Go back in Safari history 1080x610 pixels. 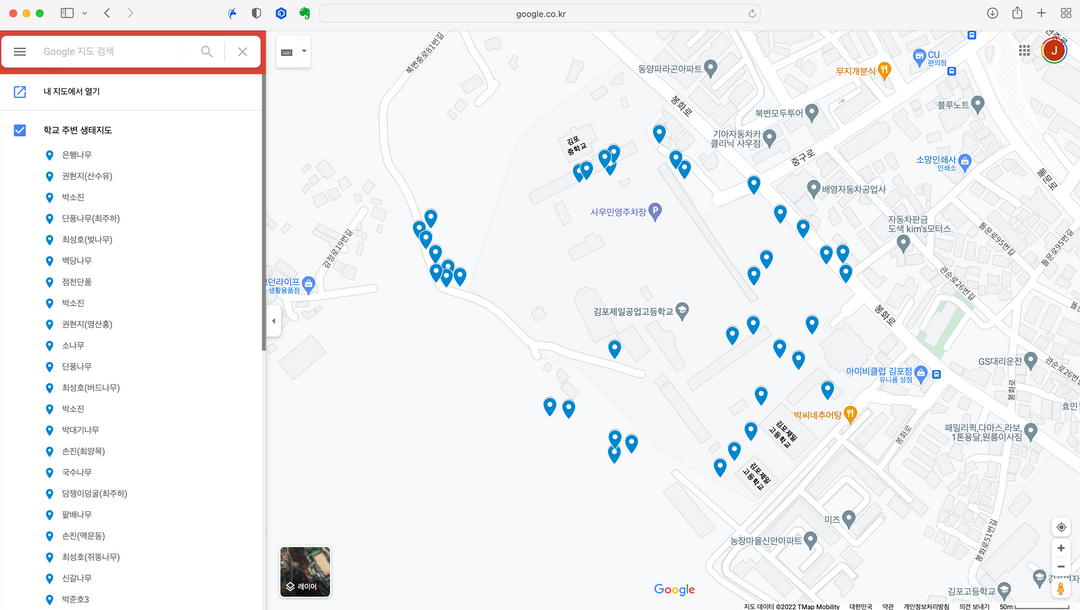[x=107, y=13]
